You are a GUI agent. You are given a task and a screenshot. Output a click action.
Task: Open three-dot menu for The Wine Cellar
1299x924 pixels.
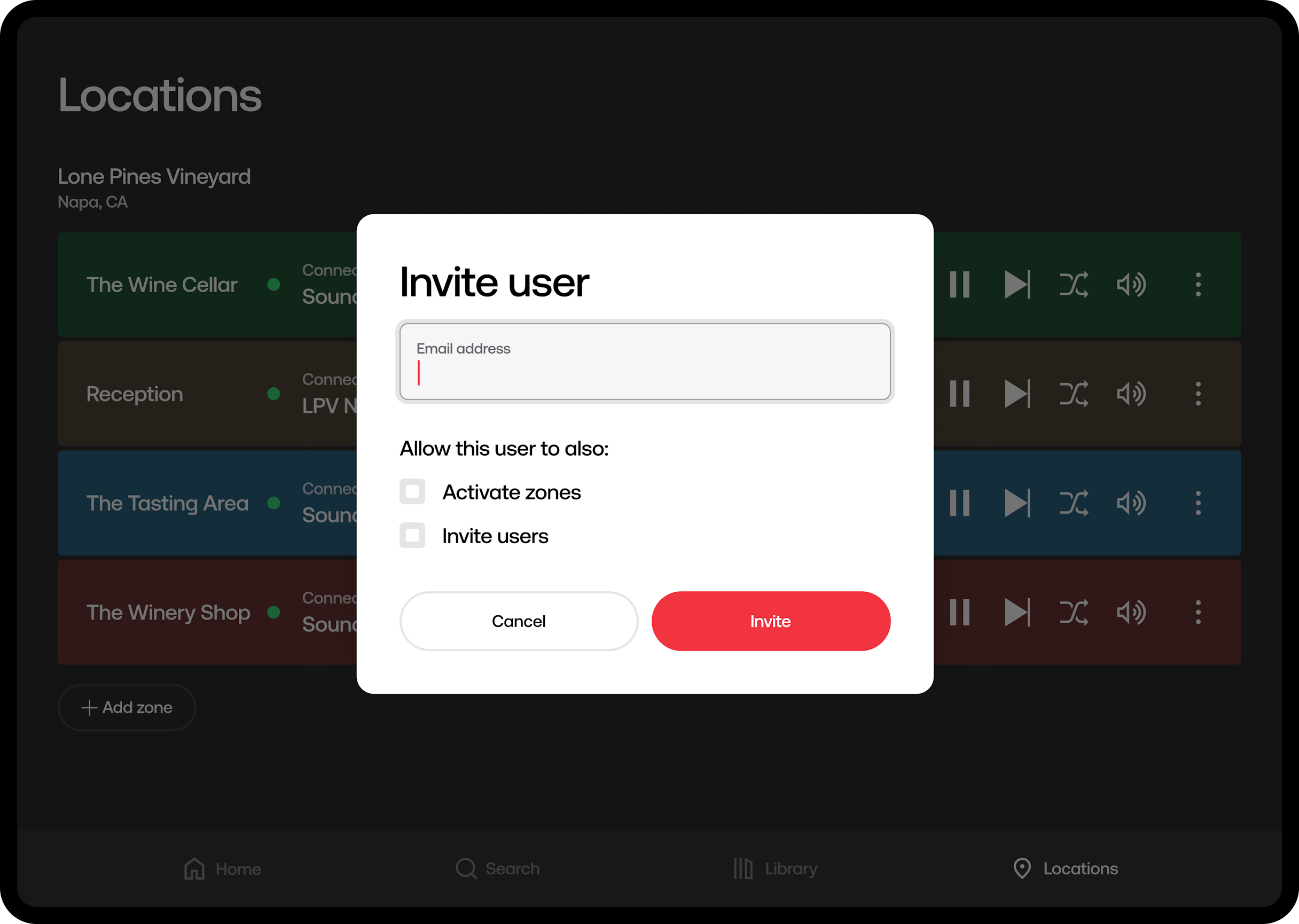pos(1198,285)
